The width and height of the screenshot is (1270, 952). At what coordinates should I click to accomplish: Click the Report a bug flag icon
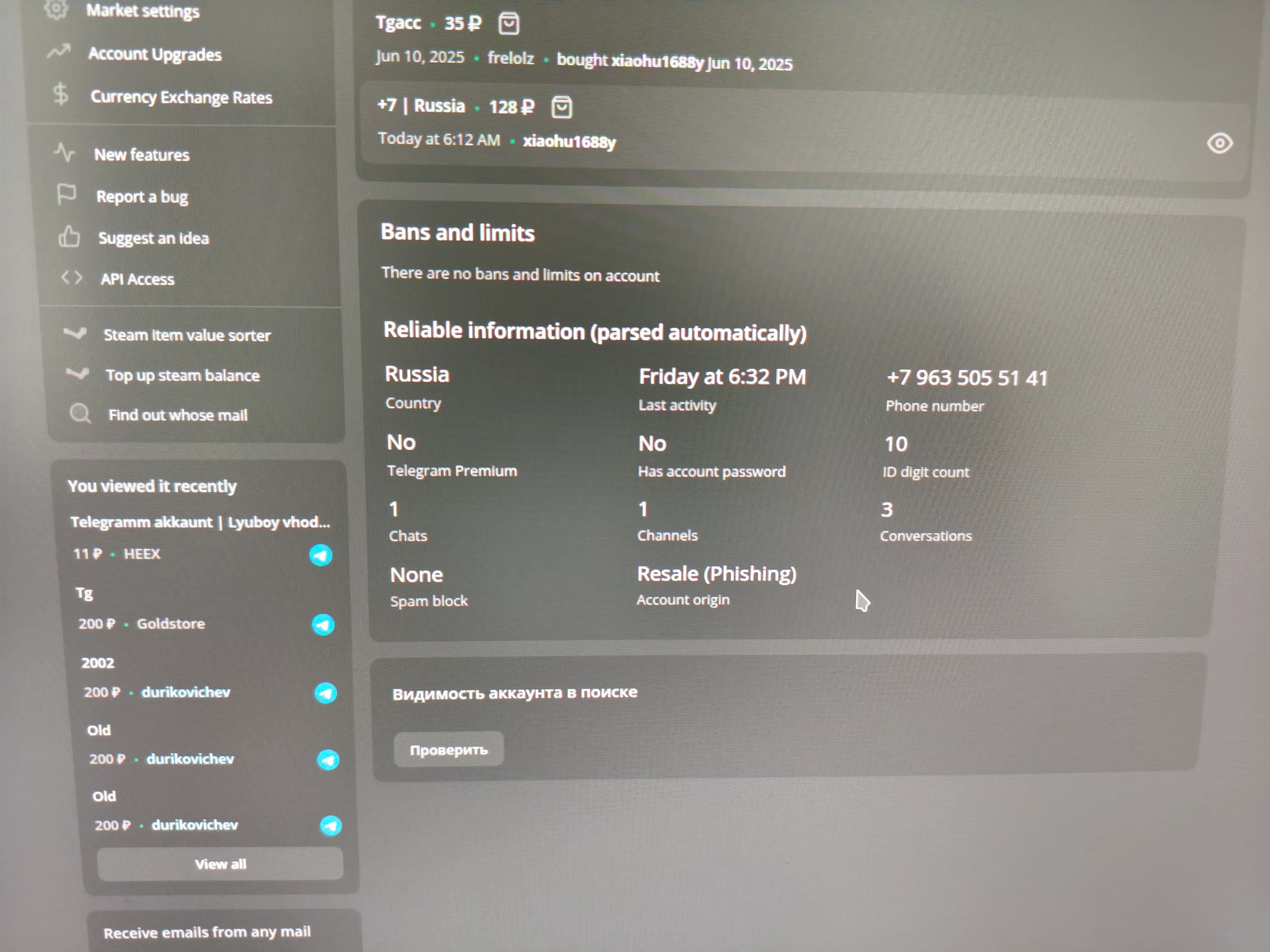click(x=67, y=195)
